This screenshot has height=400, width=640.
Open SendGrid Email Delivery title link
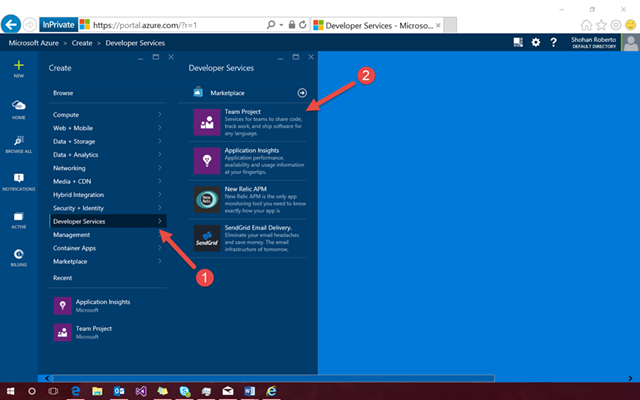point(258,228)
